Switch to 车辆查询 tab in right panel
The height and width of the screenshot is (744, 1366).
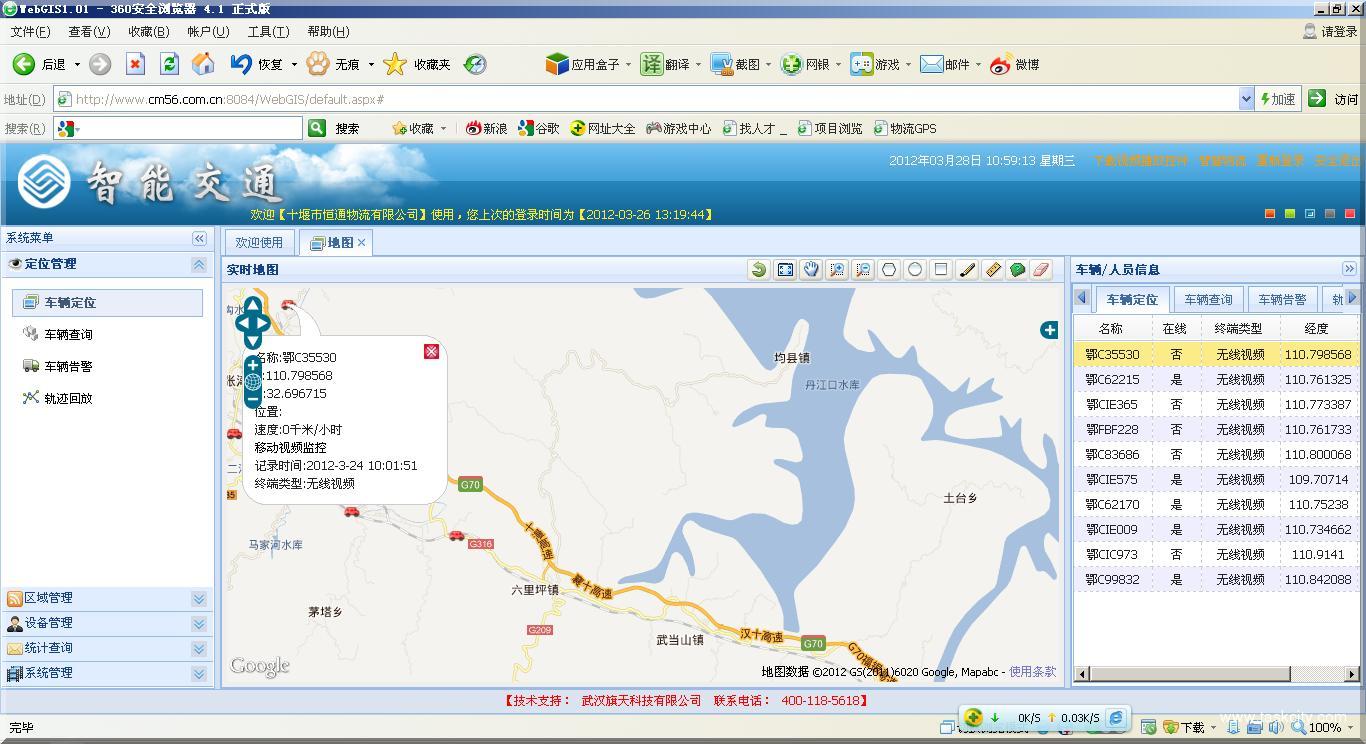pos(1208,299)
